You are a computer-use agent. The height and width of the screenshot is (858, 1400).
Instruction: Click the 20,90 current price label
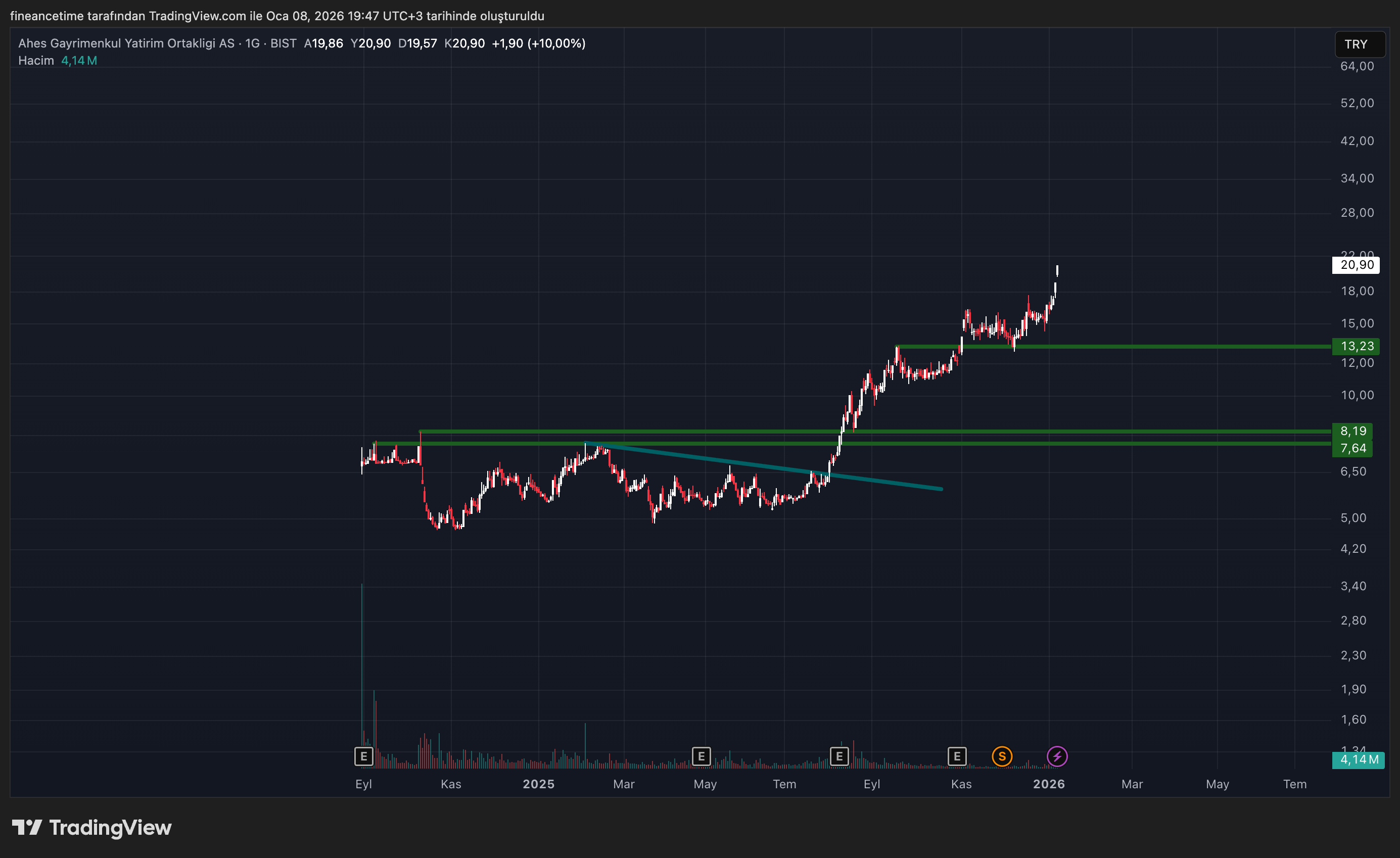pos(1356,265)
